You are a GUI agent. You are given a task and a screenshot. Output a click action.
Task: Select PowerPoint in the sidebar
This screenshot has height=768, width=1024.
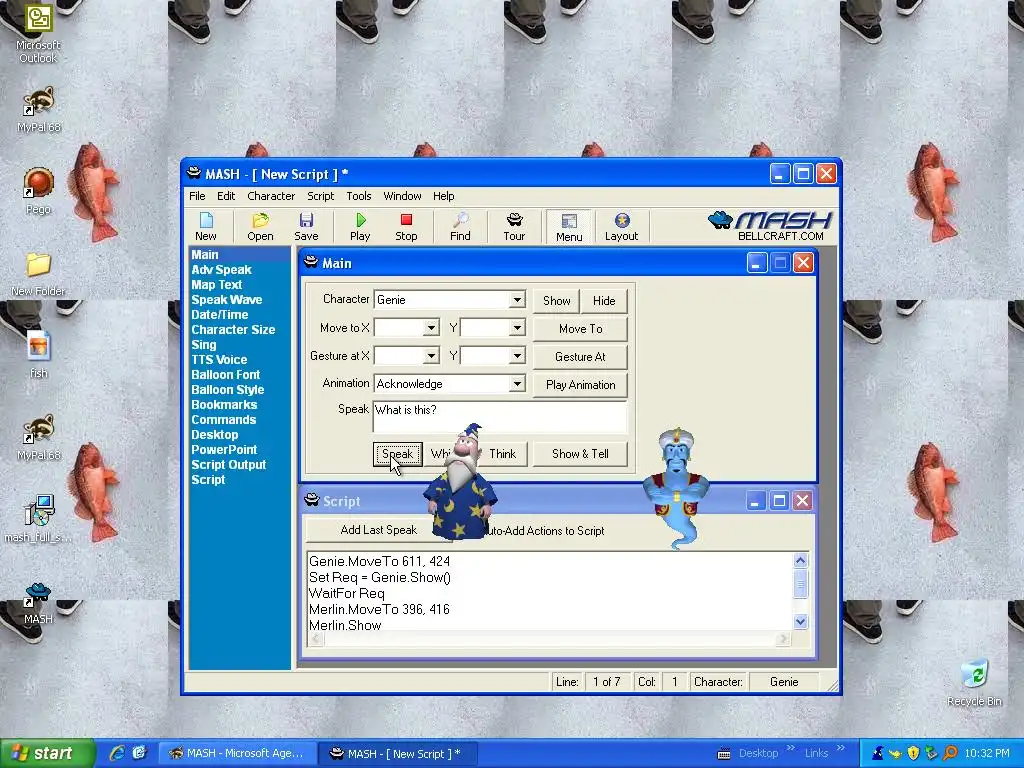[224, 450]
